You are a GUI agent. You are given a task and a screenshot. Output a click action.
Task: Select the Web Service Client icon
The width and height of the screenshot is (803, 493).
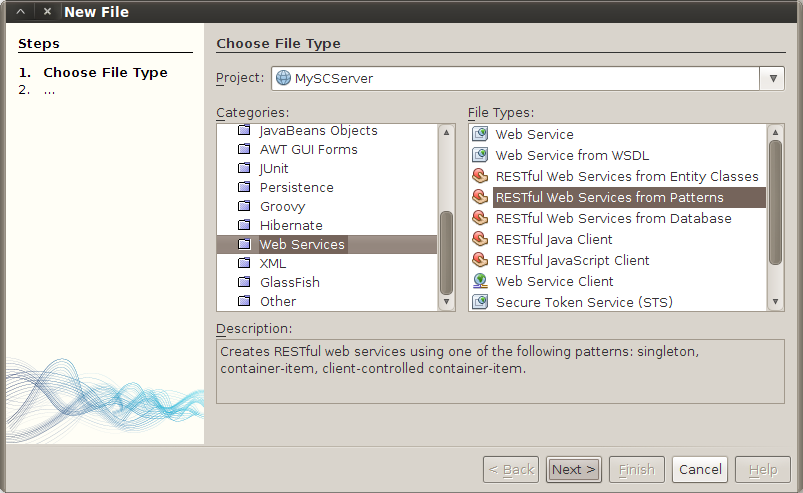(480, 281)
